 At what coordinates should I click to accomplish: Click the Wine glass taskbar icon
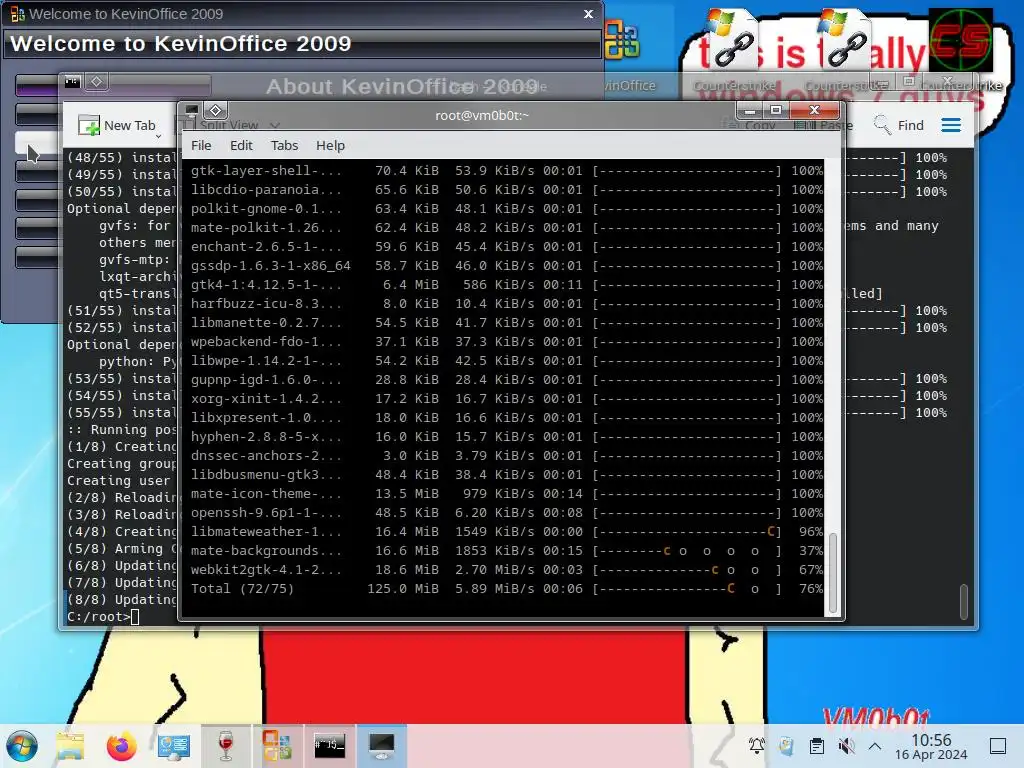click(226, 746)
